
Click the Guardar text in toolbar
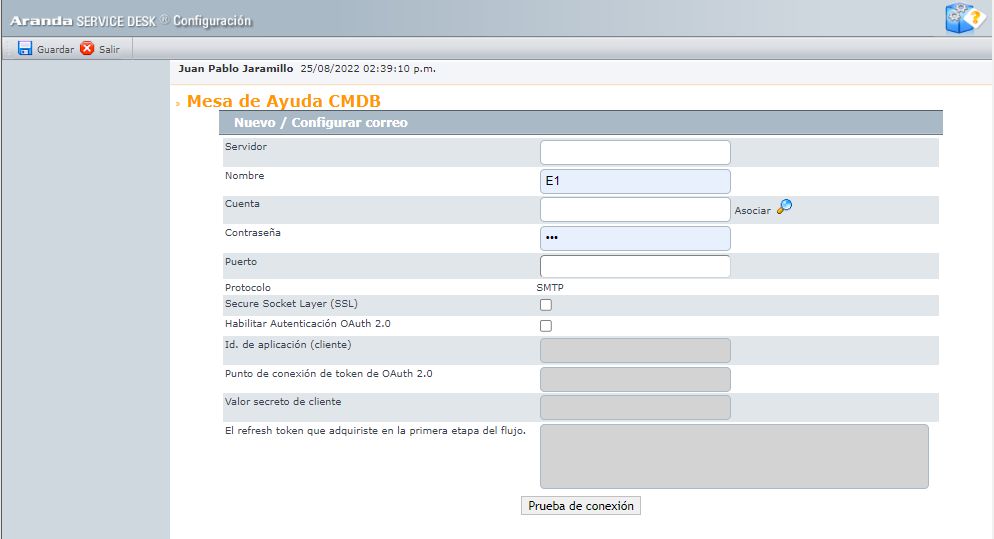coord(55,49)
